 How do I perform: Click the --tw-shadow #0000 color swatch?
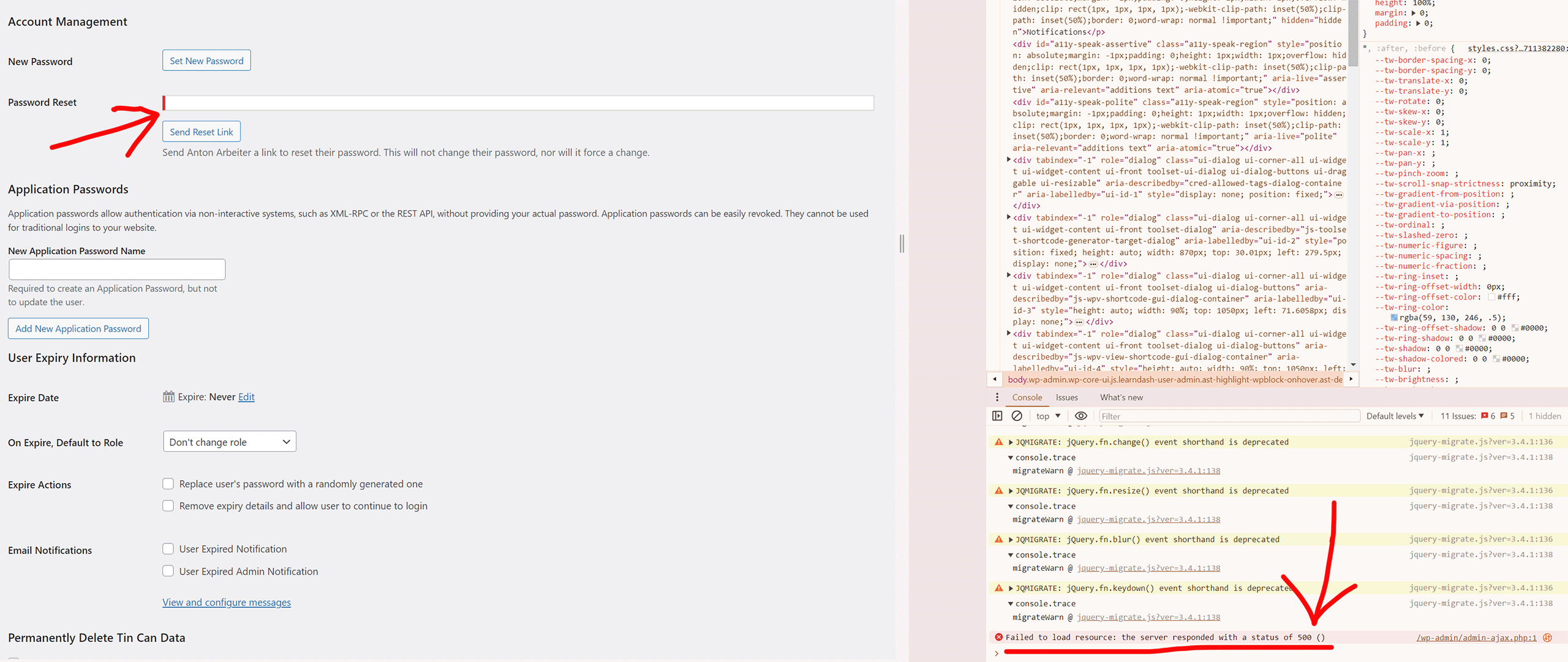coord(1459,348)
